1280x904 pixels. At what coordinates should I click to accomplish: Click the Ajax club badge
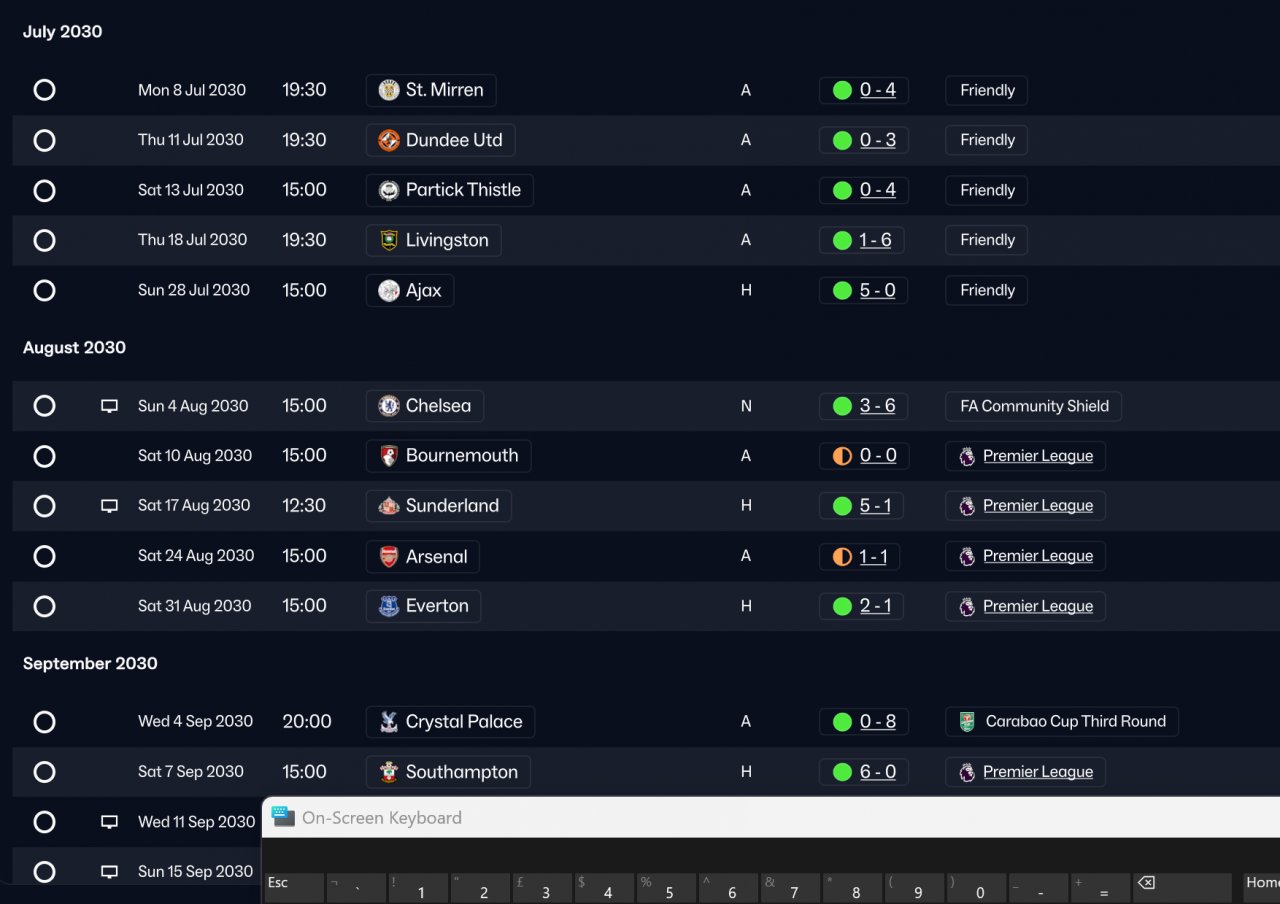tap(389, 291)
